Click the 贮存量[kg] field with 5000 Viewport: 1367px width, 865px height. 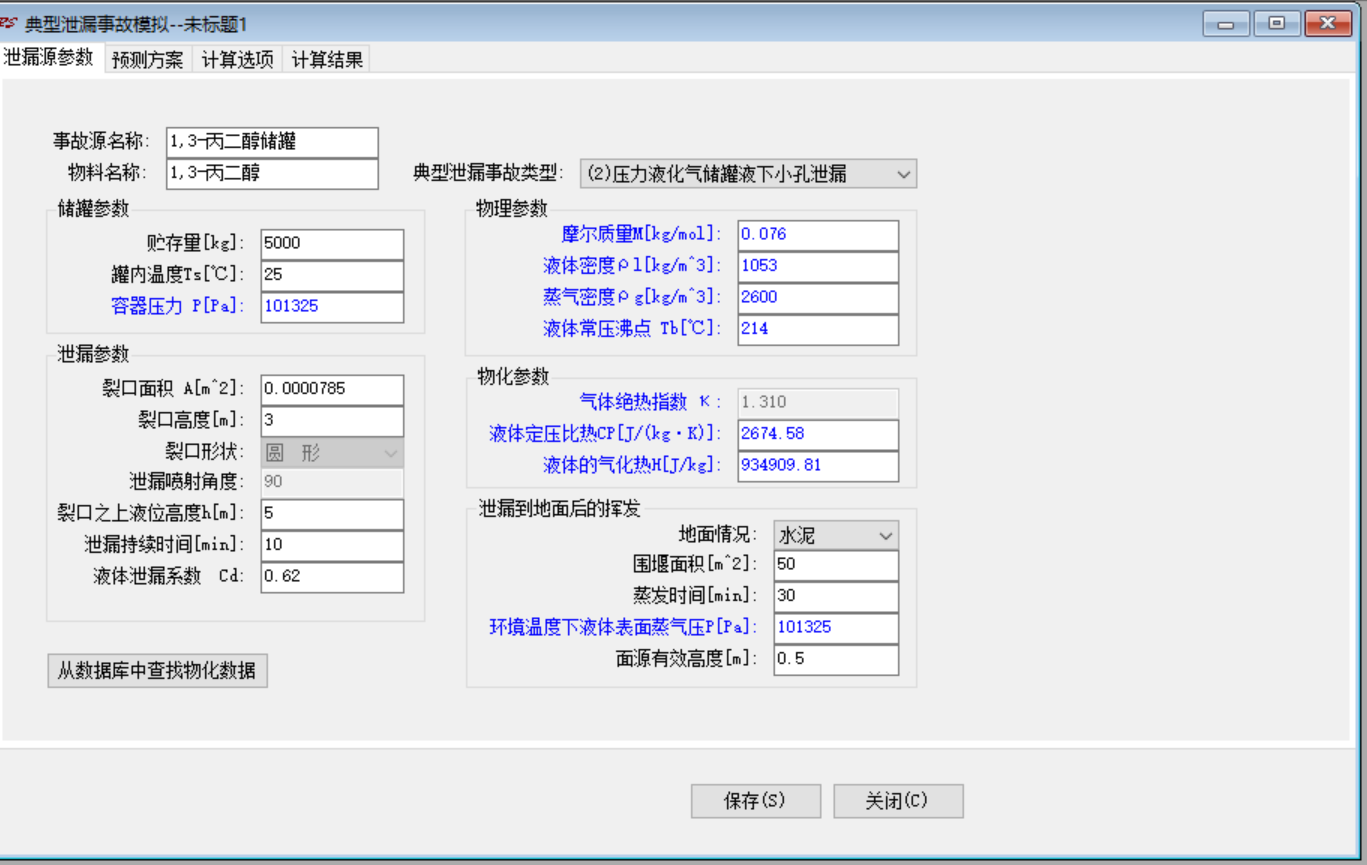click(x=332, y=244)
